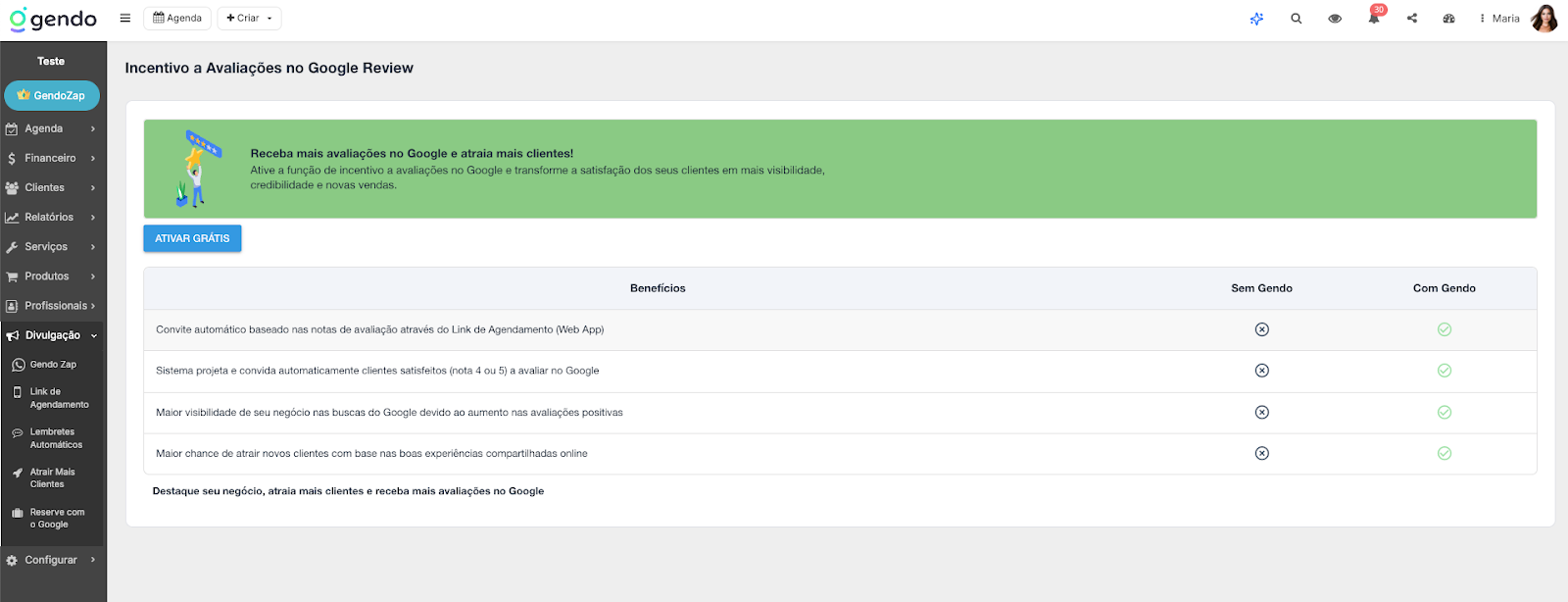Click 'Sistema projeta e convida' row text
Screen dimensions: 1568x602
[x=377, y=371]
